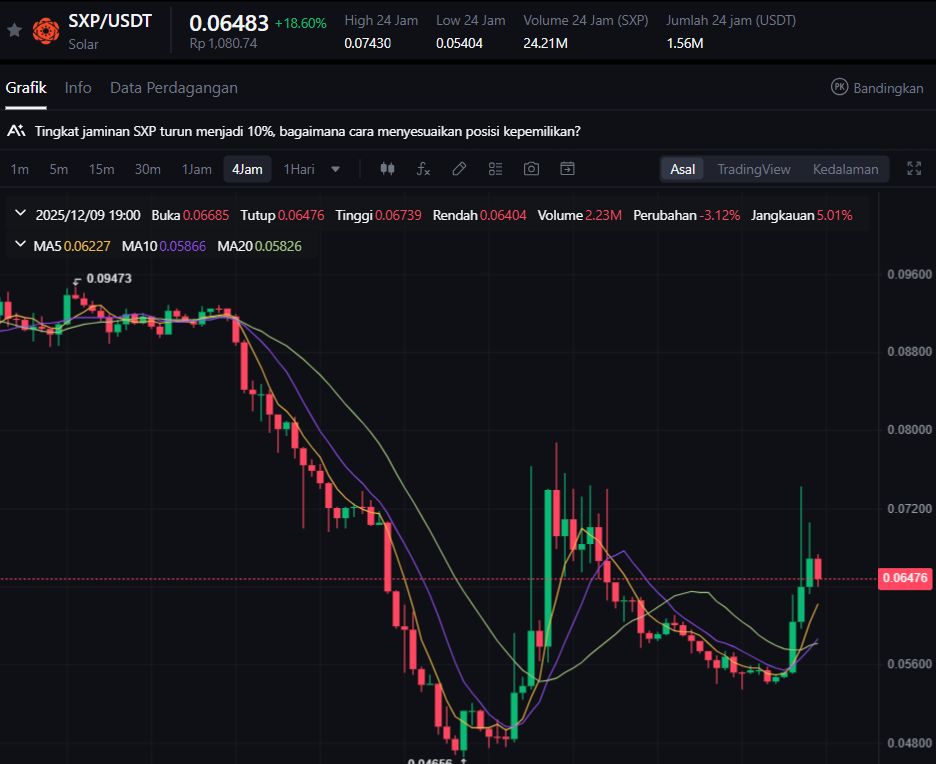
Task: Click the Bandingkan compare button
Action: pos(877,88)
